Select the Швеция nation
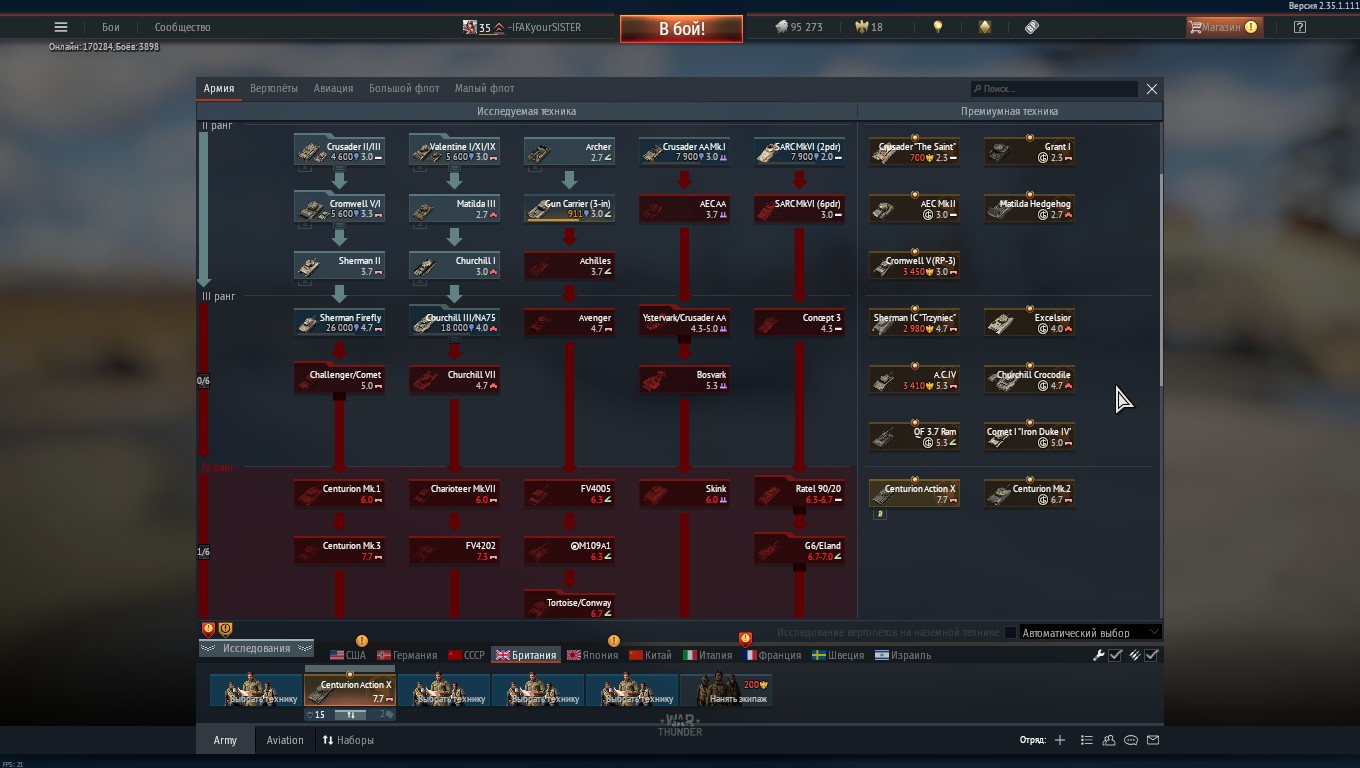This screenshot has width=1360, height=768. click(x=837, y=655)
